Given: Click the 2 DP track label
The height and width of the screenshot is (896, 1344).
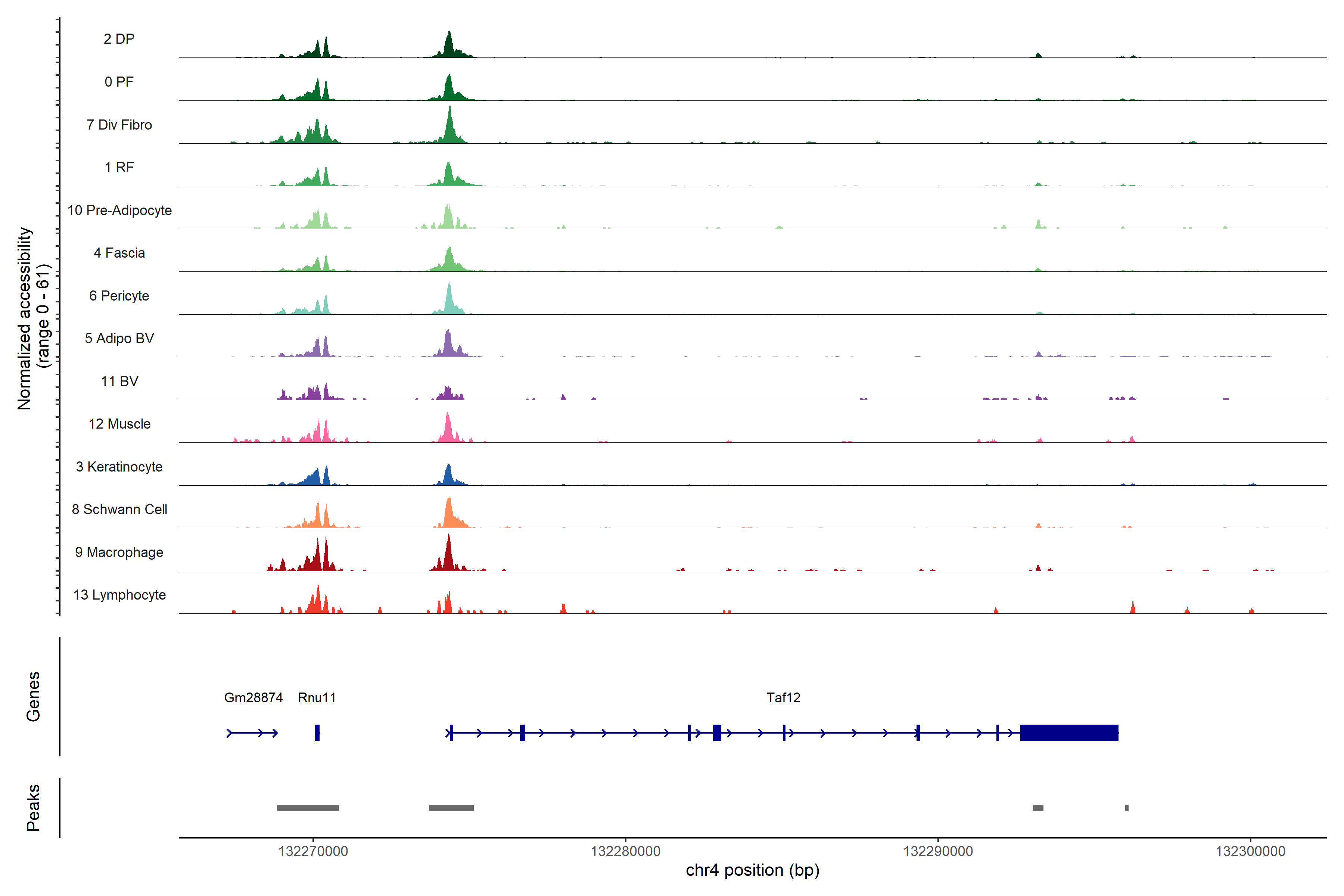Looking at the screenshot, I should click(119, 39).
